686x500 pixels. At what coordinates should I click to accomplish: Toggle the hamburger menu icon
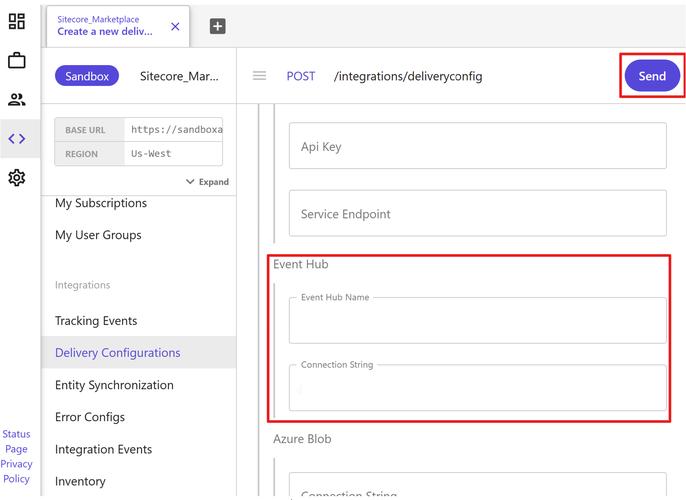tap(260, 76)
